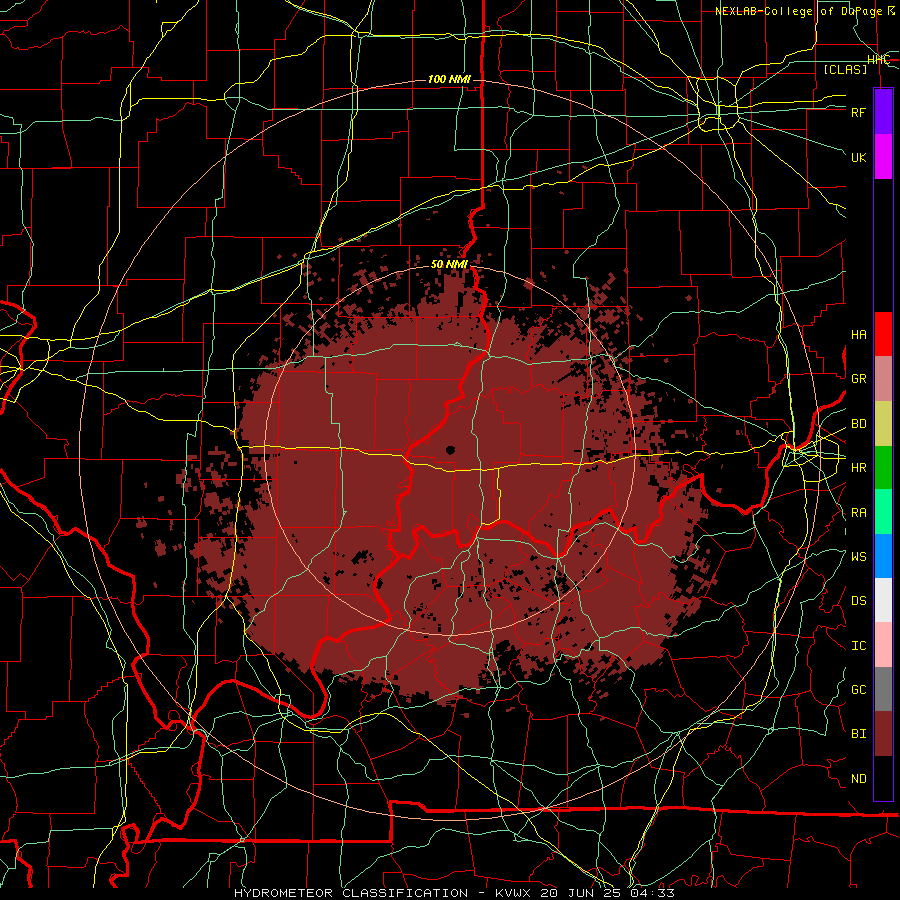900x900 pixels.
Task: Click the '[CLAS]' label above the legend
Action: pyautogui.click(x=845, y=69)
